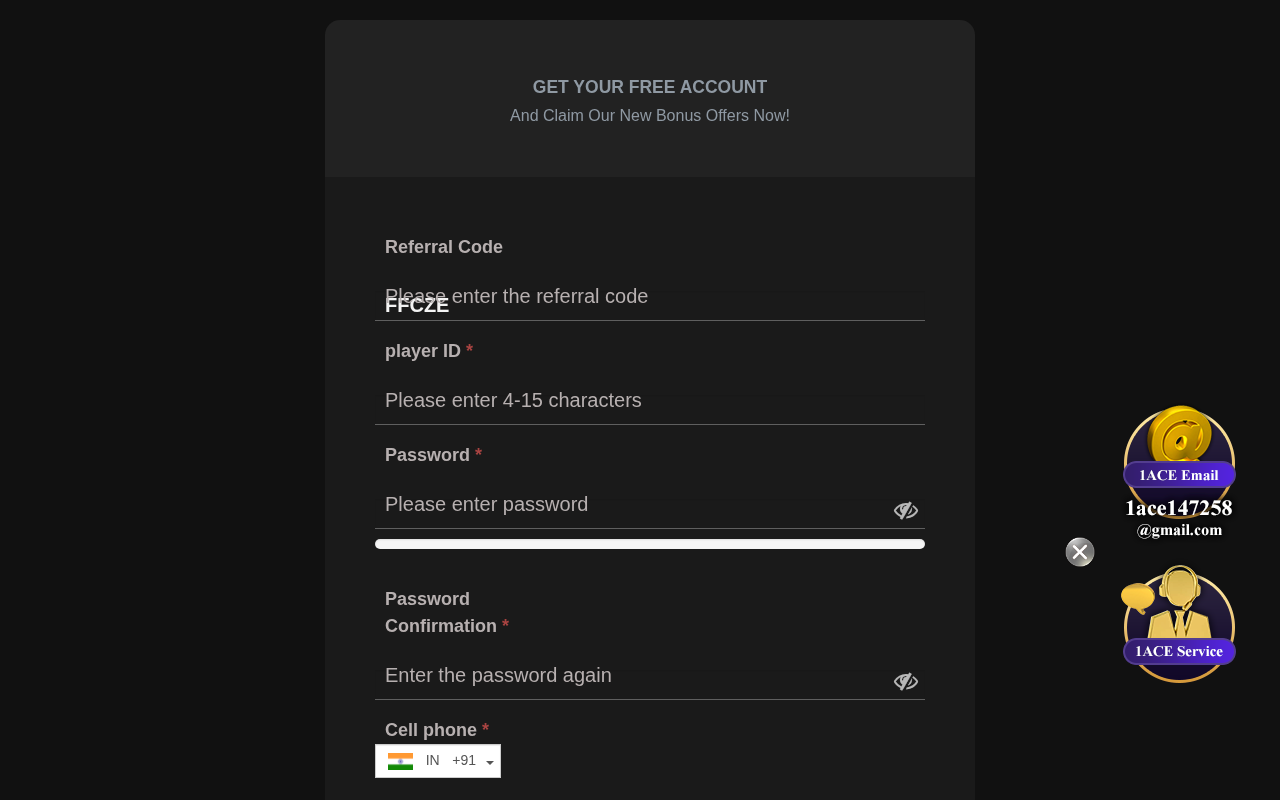
Task: Click the "Cell phone" field label
Action: 431,730
